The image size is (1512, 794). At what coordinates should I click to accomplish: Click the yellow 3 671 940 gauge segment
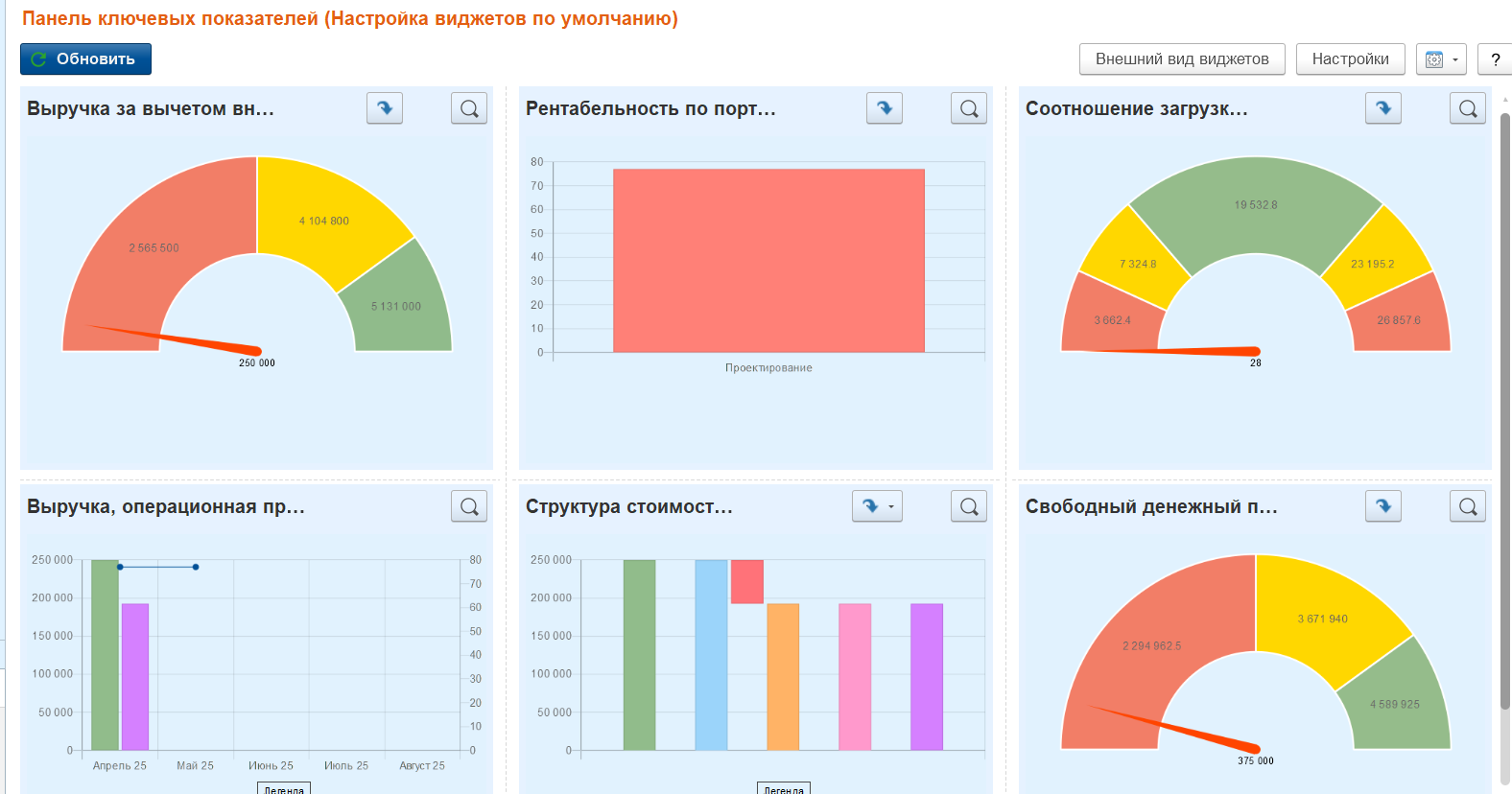pos(1323,619)
